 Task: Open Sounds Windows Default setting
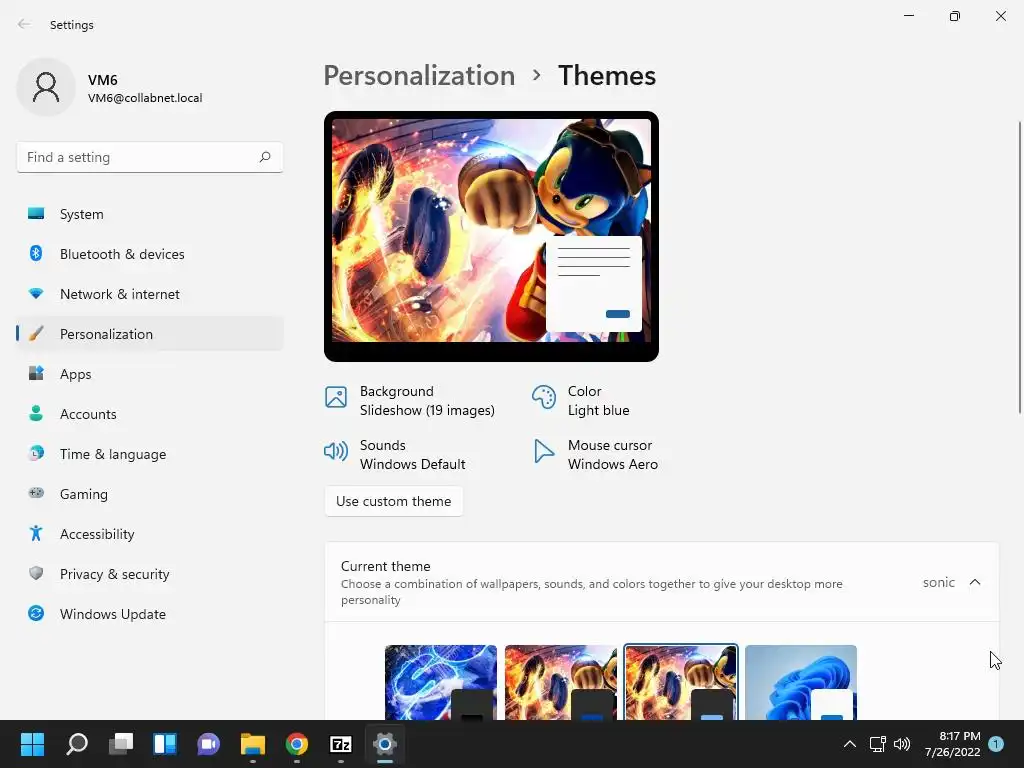(395, 455)
